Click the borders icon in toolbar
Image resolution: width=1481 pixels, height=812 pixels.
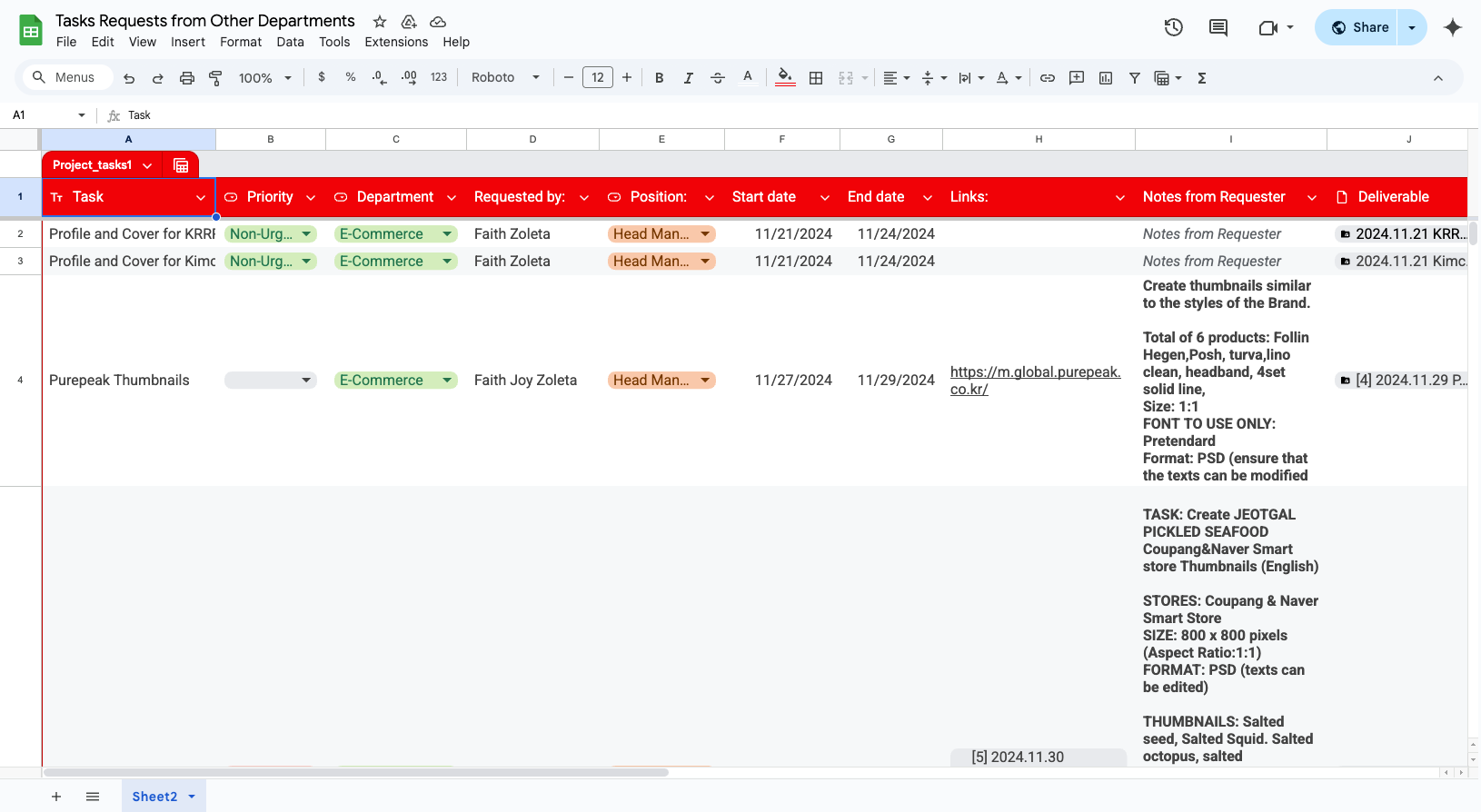click(x=816, y=78)
